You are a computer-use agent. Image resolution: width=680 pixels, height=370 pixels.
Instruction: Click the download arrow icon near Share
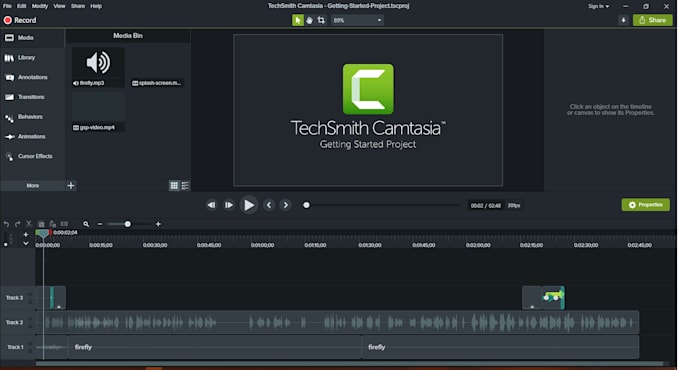[623, 20]
